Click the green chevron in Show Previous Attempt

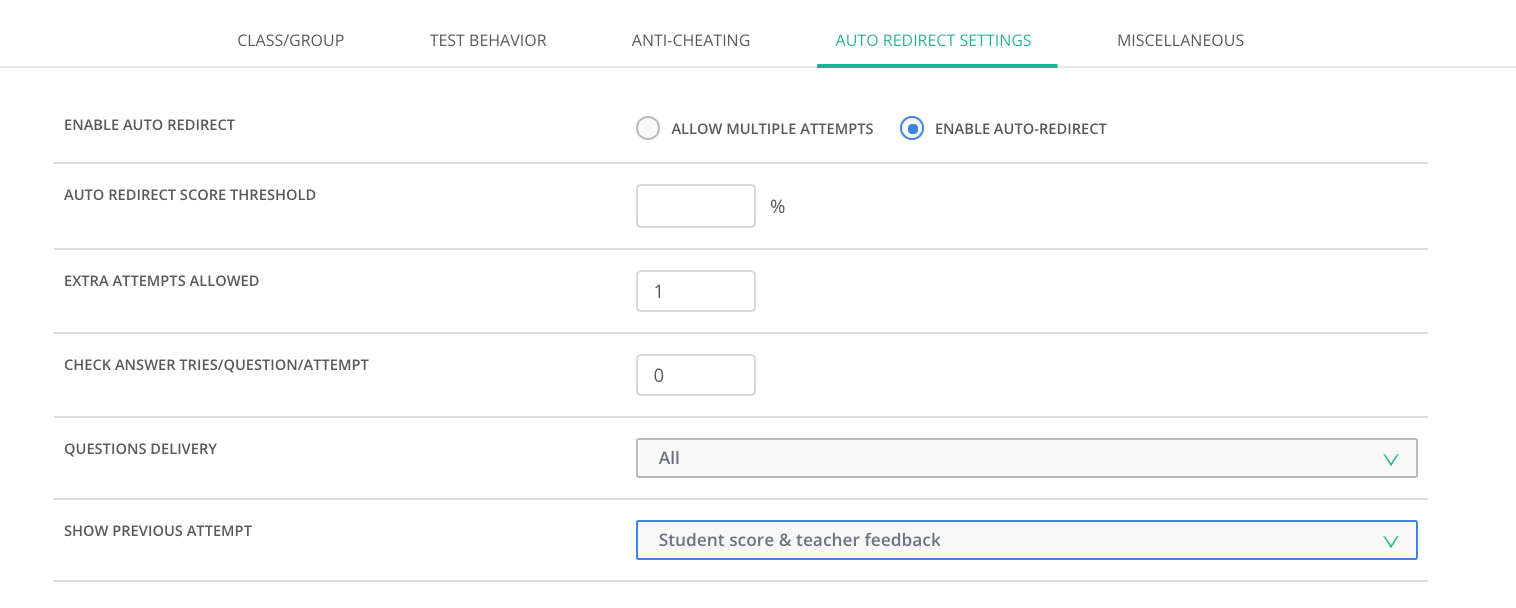point(1389,541)
